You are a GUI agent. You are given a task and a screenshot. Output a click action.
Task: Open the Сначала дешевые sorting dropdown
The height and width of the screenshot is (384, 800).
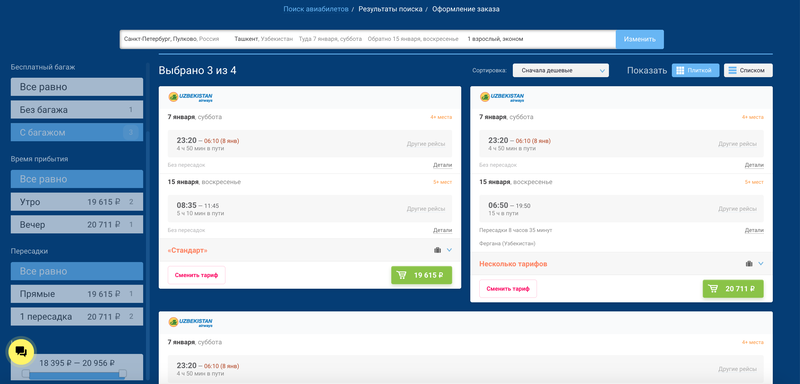(x=561, y=70)
